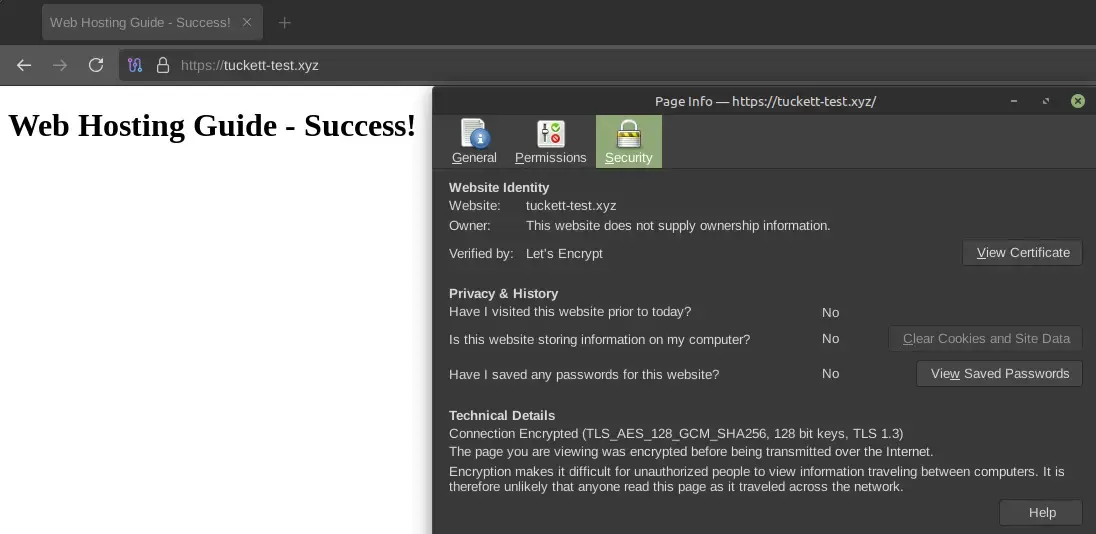Click the page heading Web Hosting Guide - Success!
This screenshot has height=534, width=1096.
point(212,126)
